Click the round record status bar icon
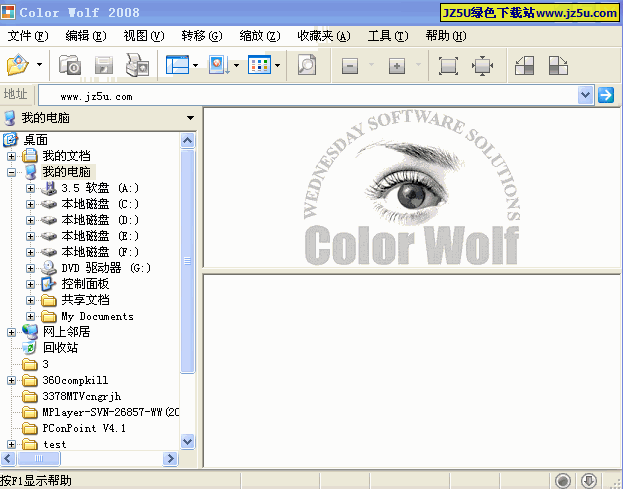The height and width of the screenshot is (489, 623). click(x=563, y=481)
